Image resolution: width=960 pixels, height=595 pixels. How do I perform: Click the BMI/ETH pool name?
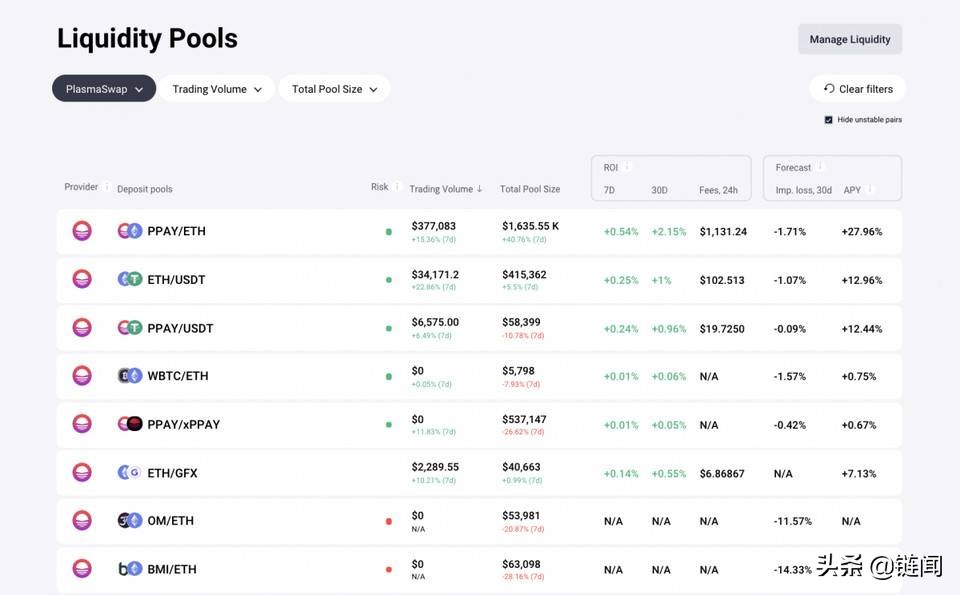click(x=171, y=569)
